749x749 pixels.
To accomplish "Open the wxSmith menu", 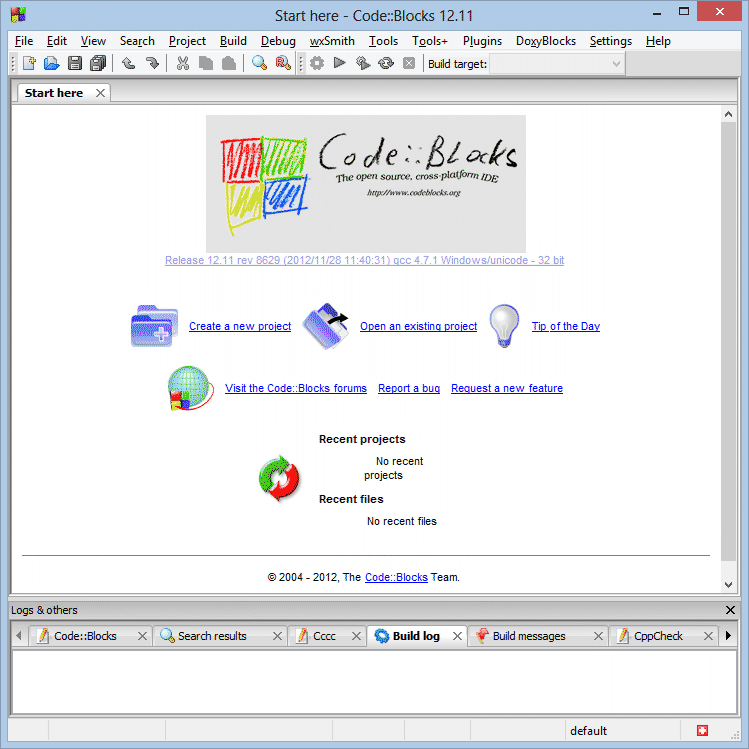I will (332, 41).
